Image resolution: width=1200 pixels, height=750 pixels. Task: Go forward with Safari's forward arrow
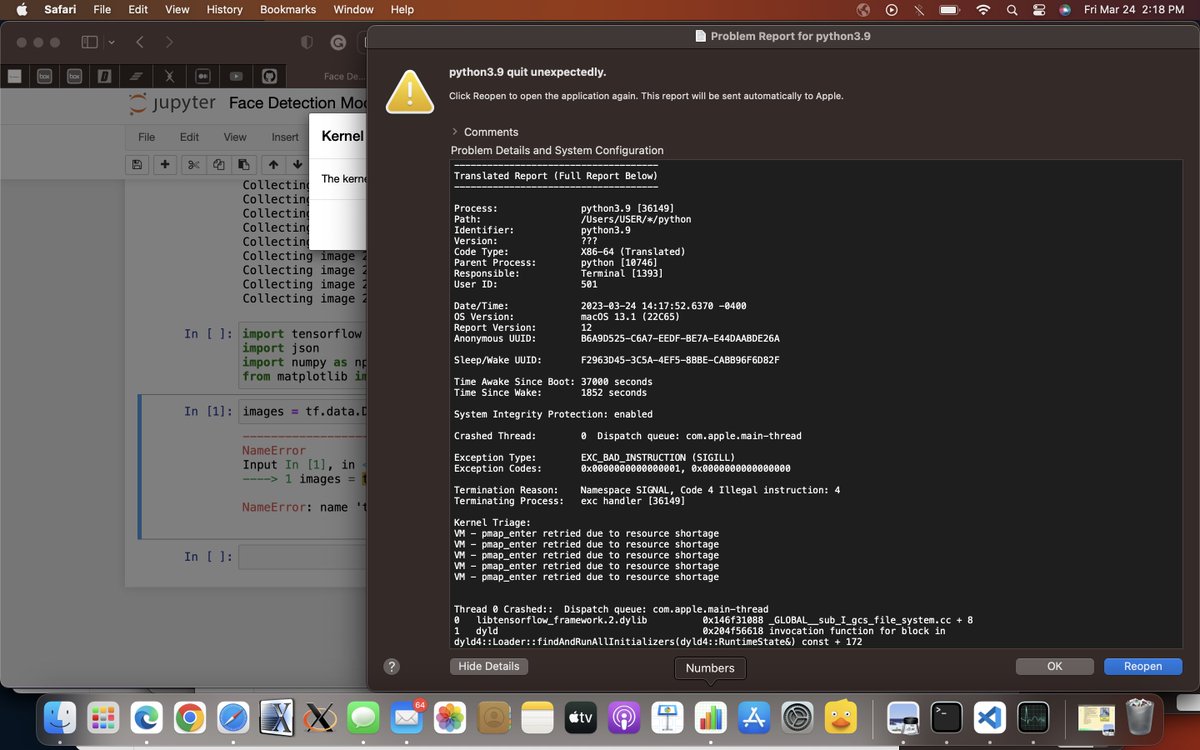(169, 42)
